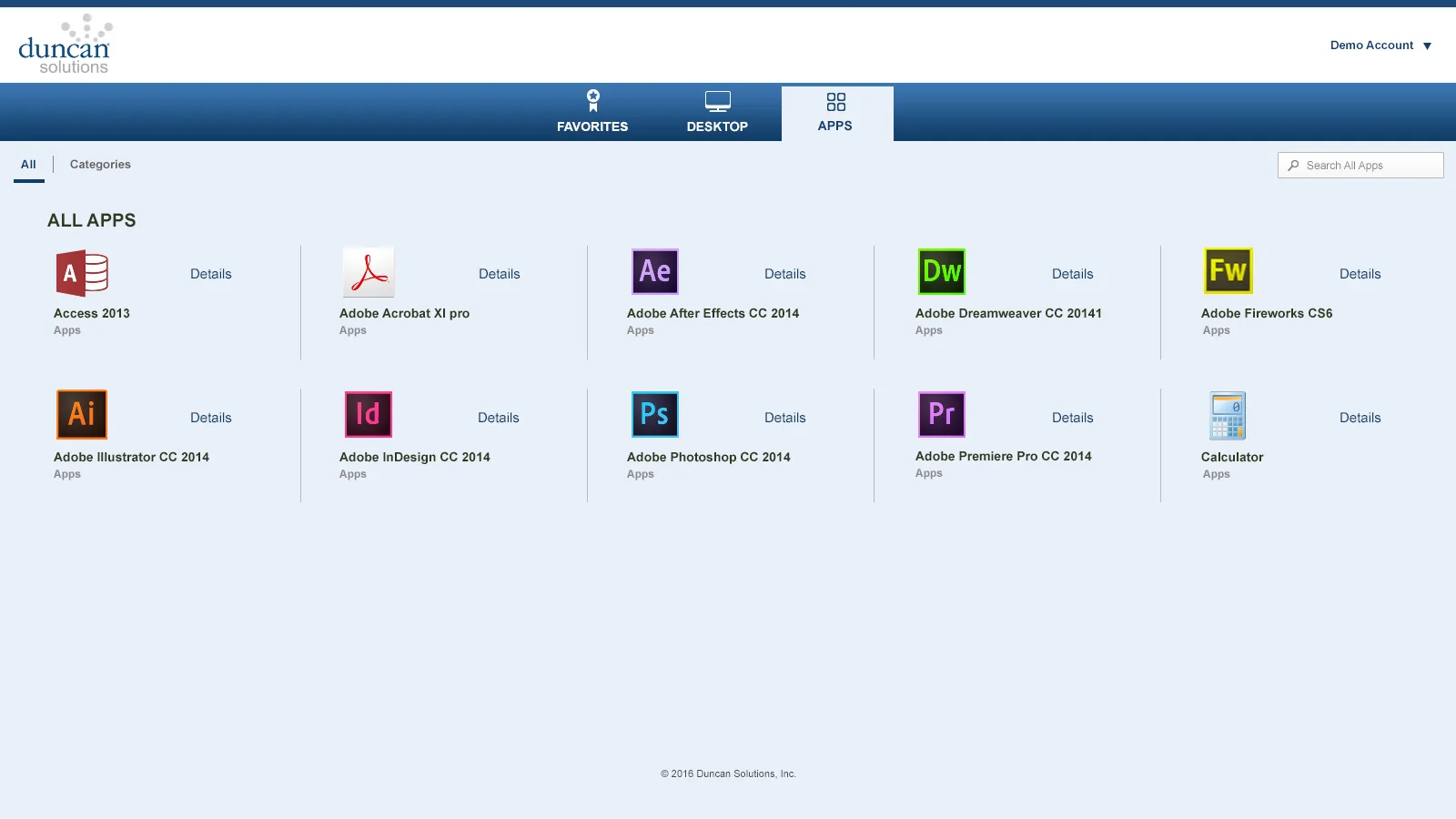Click the Adobe Acrobat XI pro name
Image resolution: width=1456 pixels, height=819 pixels.
click(405, 313)
